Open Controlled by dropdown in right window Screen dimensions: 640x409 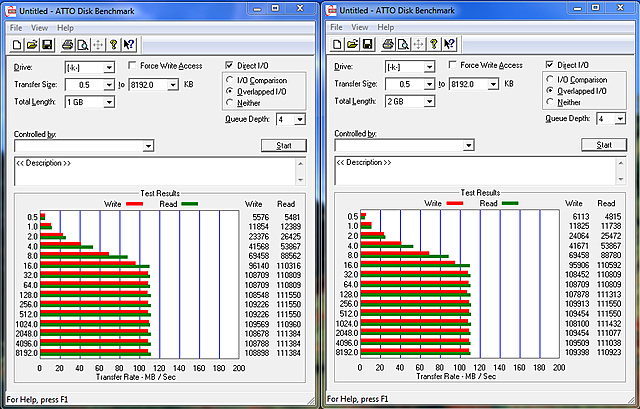pyautogui.click(x=469, y=145)
